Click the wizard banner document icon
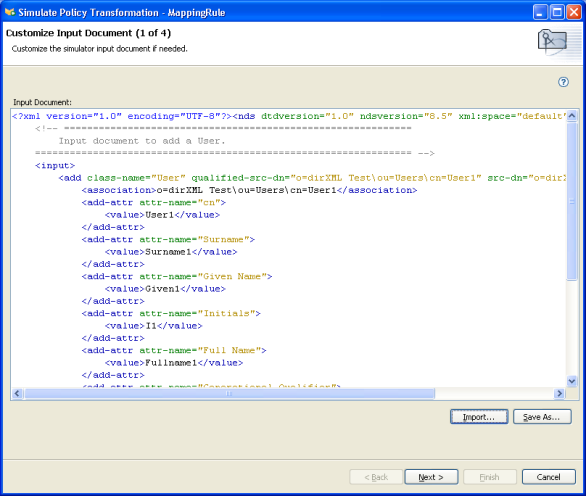The image size is (586, 496). tap(552, 42)
